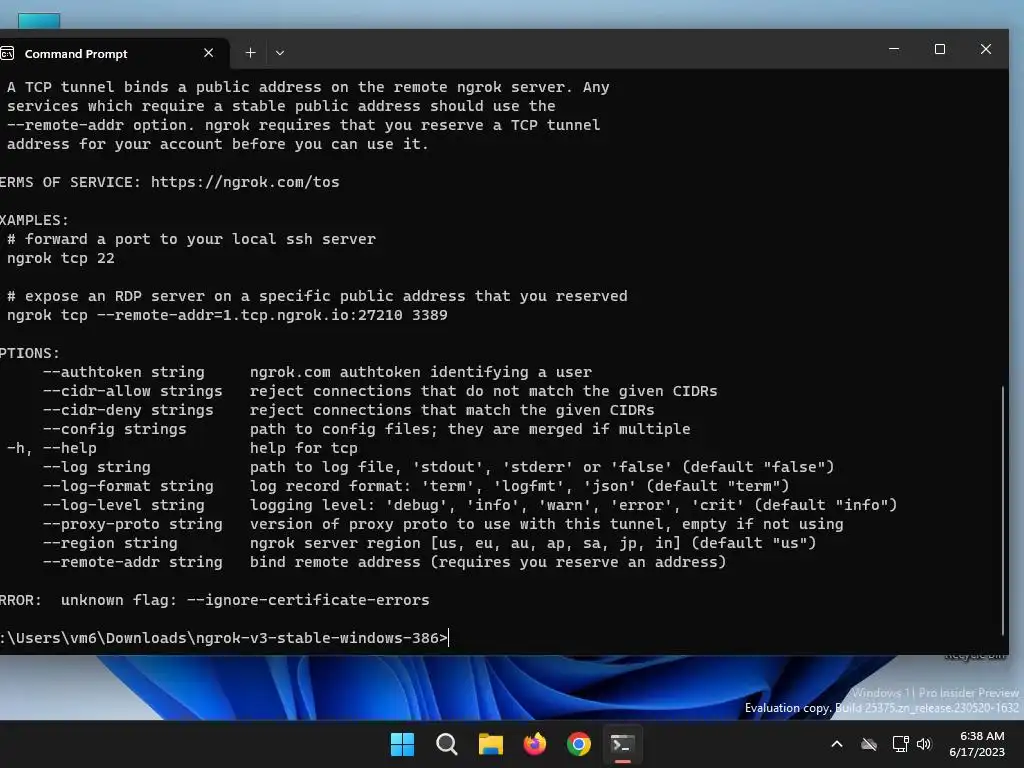Minimize the terminal window
This screenshot has height=768, width=1024.
(894, 49)
